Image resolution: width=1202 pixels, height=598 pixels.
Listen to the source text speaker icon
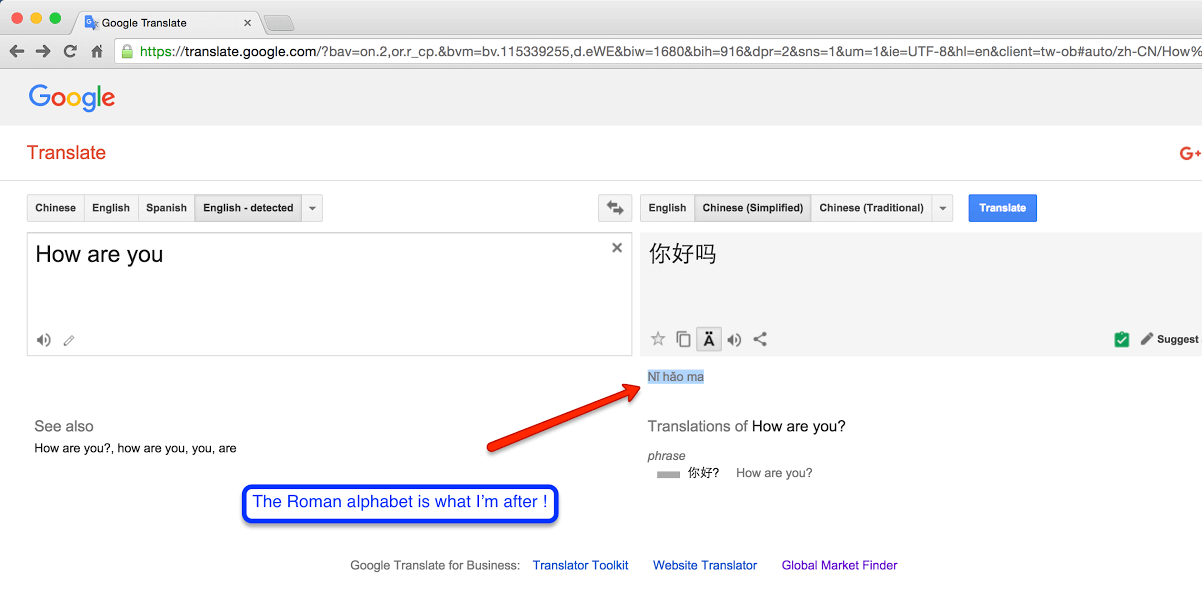tap(44, 340)
